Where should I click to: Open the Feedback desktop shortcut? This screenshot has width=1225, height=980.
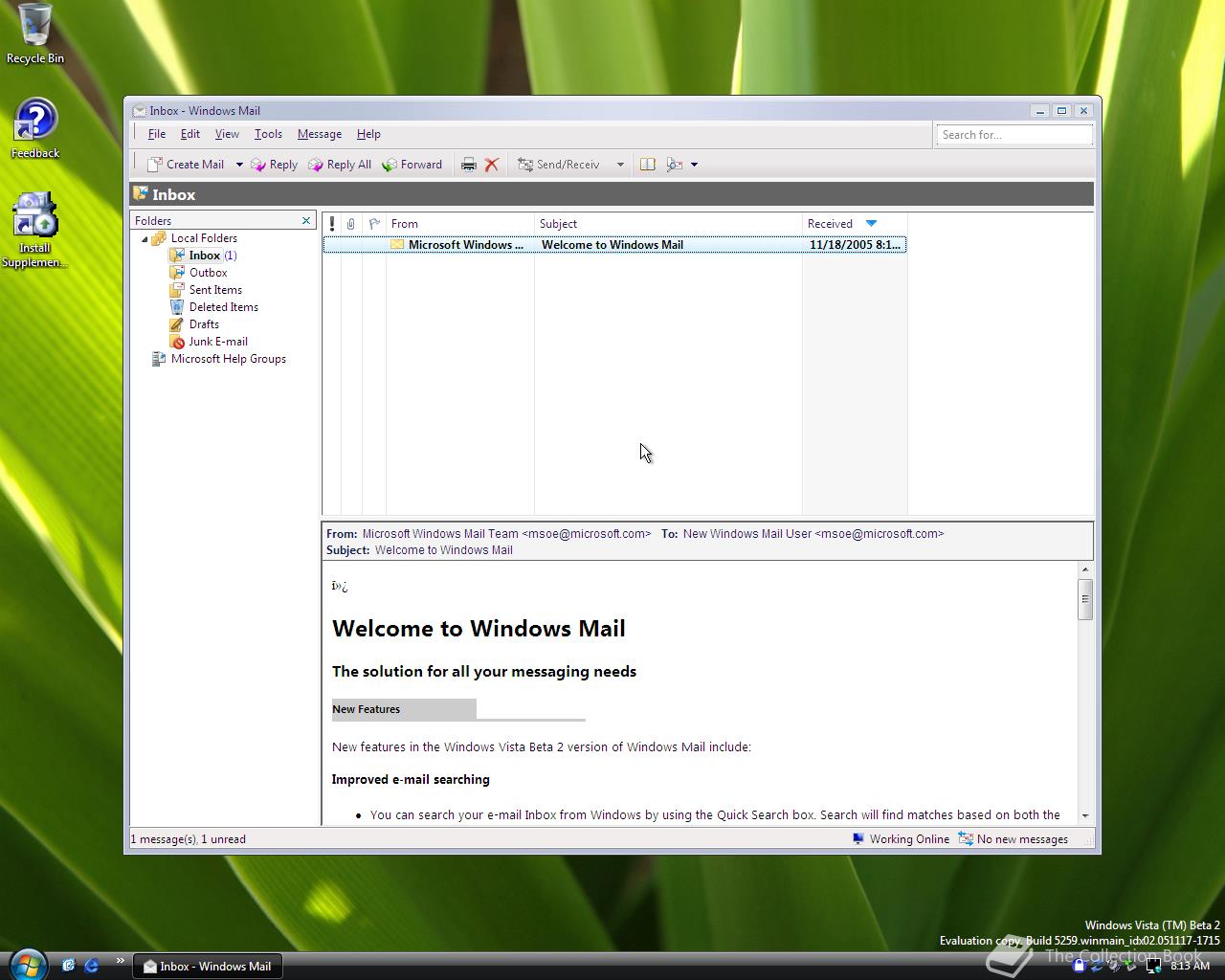pyautogui.click(x=35, y=128)
